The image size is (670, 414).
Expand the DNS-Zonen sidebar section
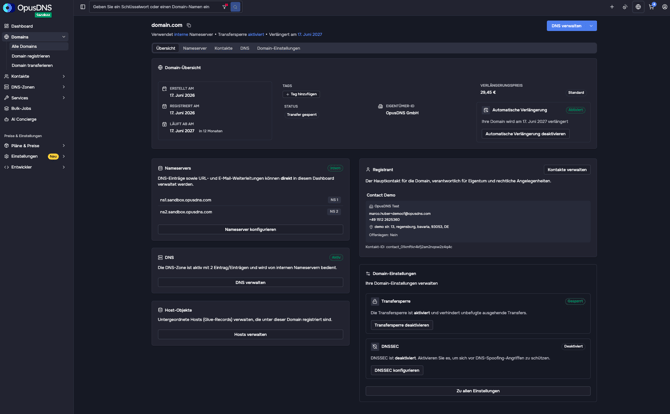pyautogui.click(x=64, y=87)
